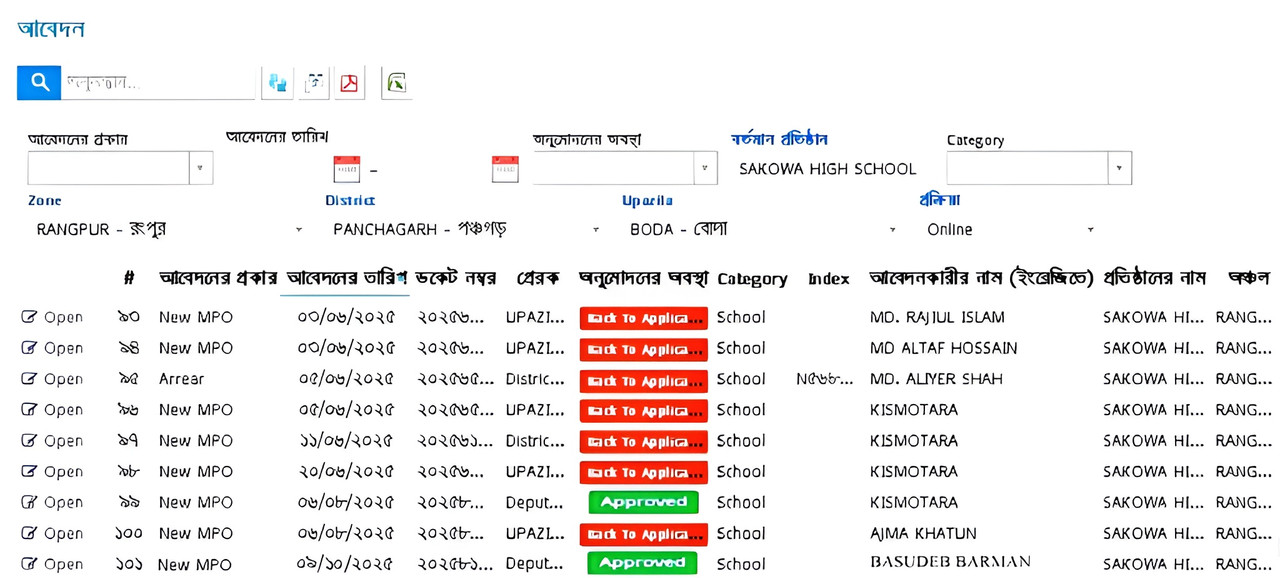Click edit icon in the Arrear row
The image size is (1280, 578).
29,379
